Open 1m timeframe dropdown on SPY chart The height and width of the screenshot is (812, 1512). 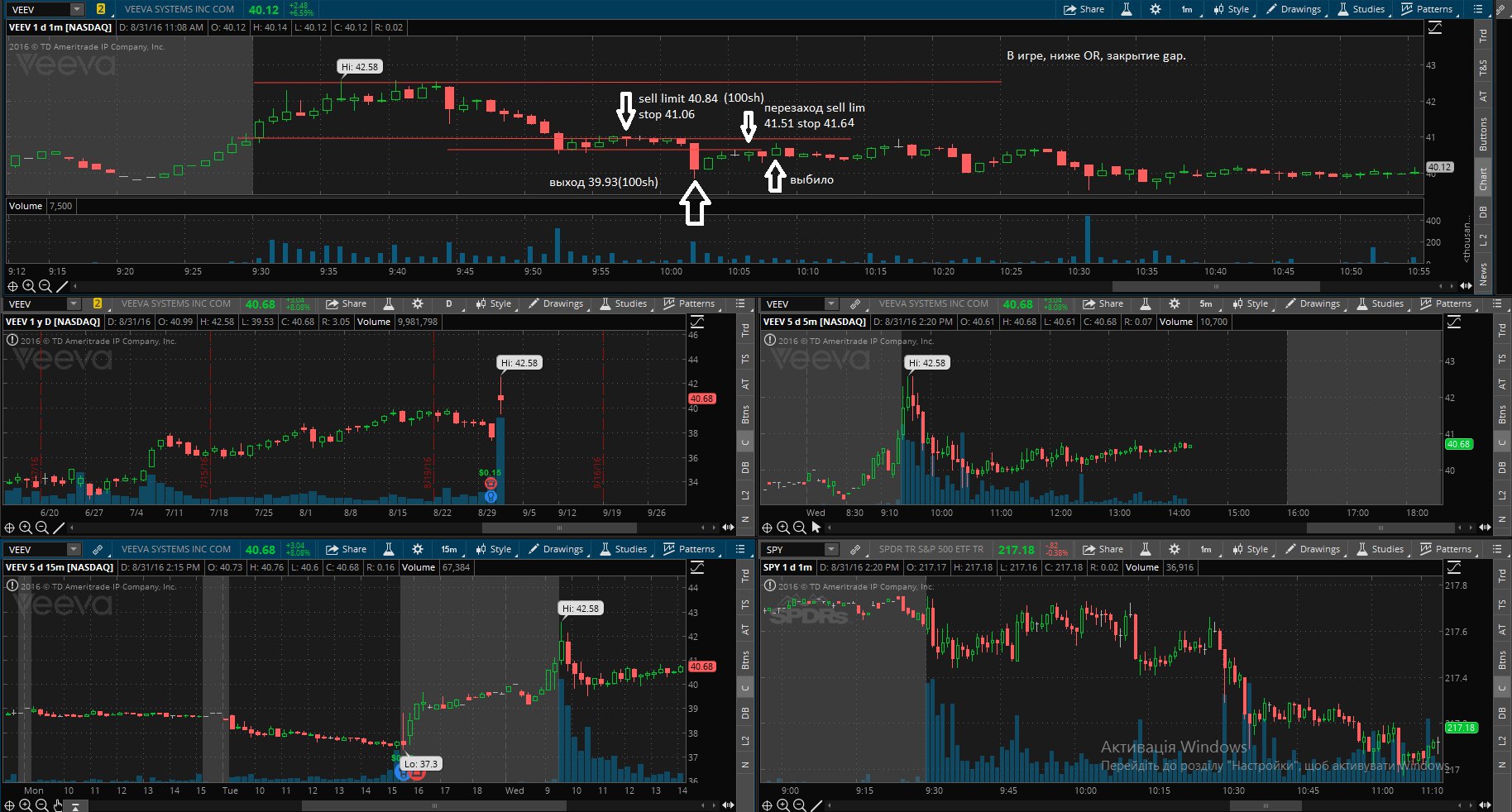1206,549
